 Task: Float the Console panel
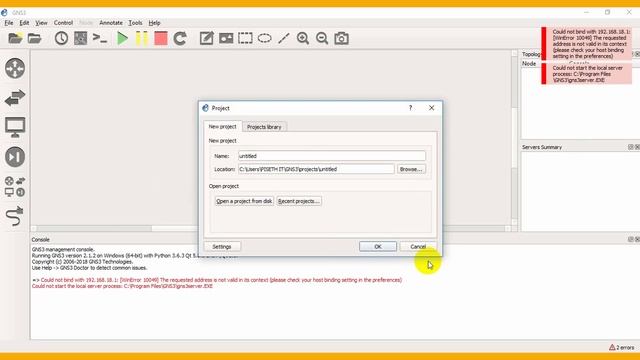point(631,240)
